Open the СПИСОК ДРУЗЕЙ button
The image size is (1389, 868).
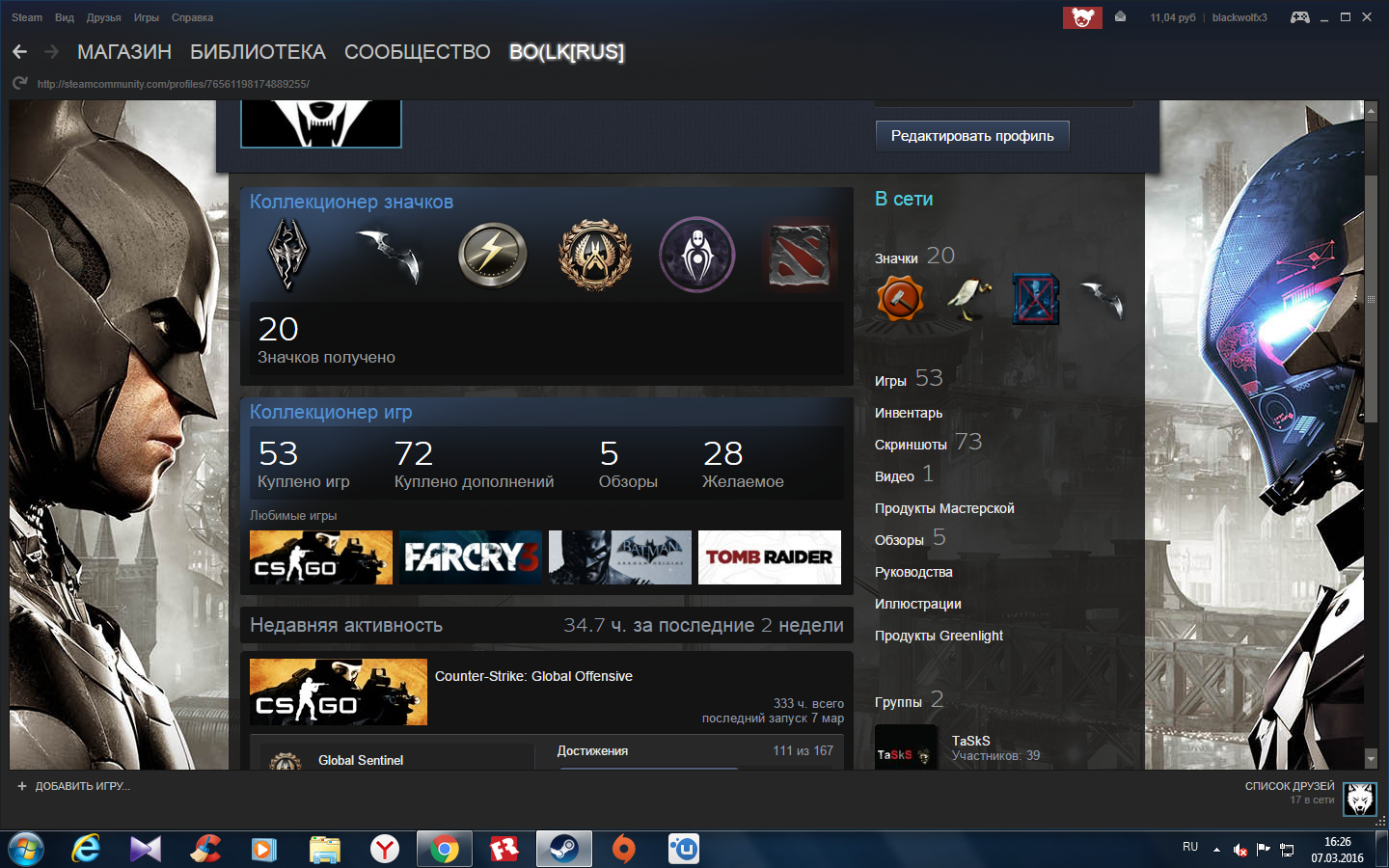pyautogui.click(x=1290, y=786)
